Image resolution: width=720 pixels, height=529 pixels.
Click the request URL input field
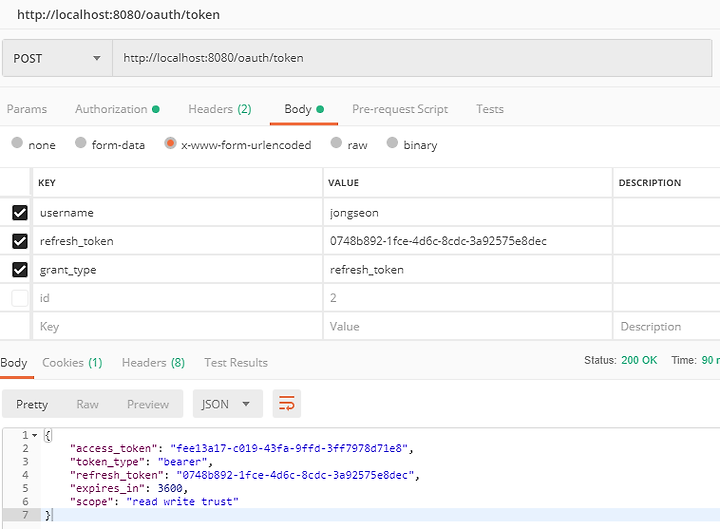(x=412, y=58)
